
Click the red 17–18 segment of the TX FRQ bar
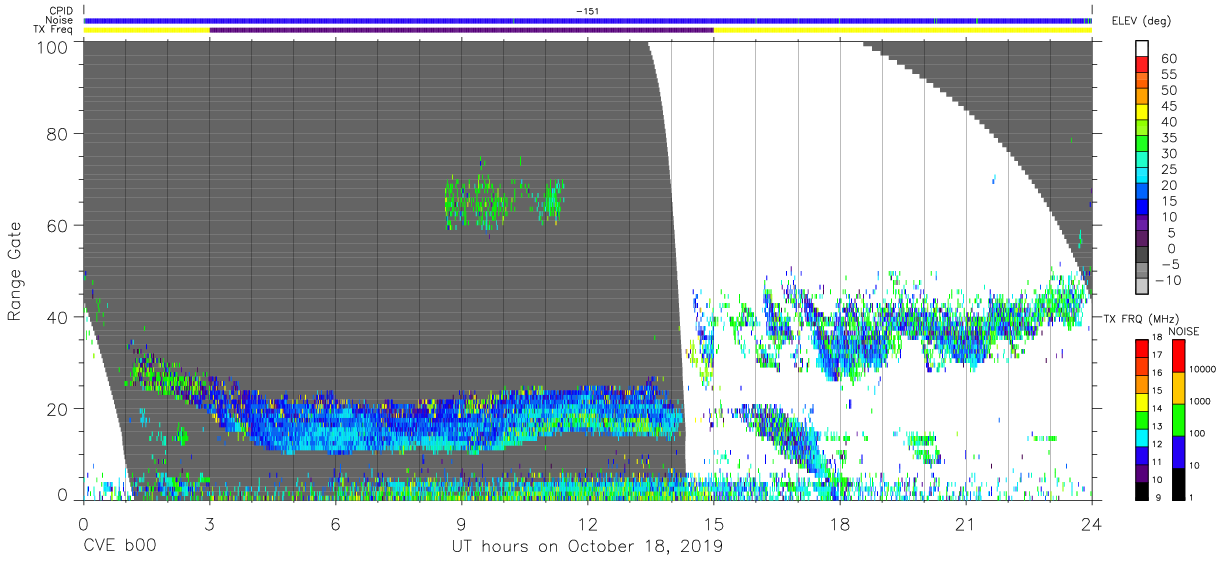pyautogui.click(x=1144, y=349)
